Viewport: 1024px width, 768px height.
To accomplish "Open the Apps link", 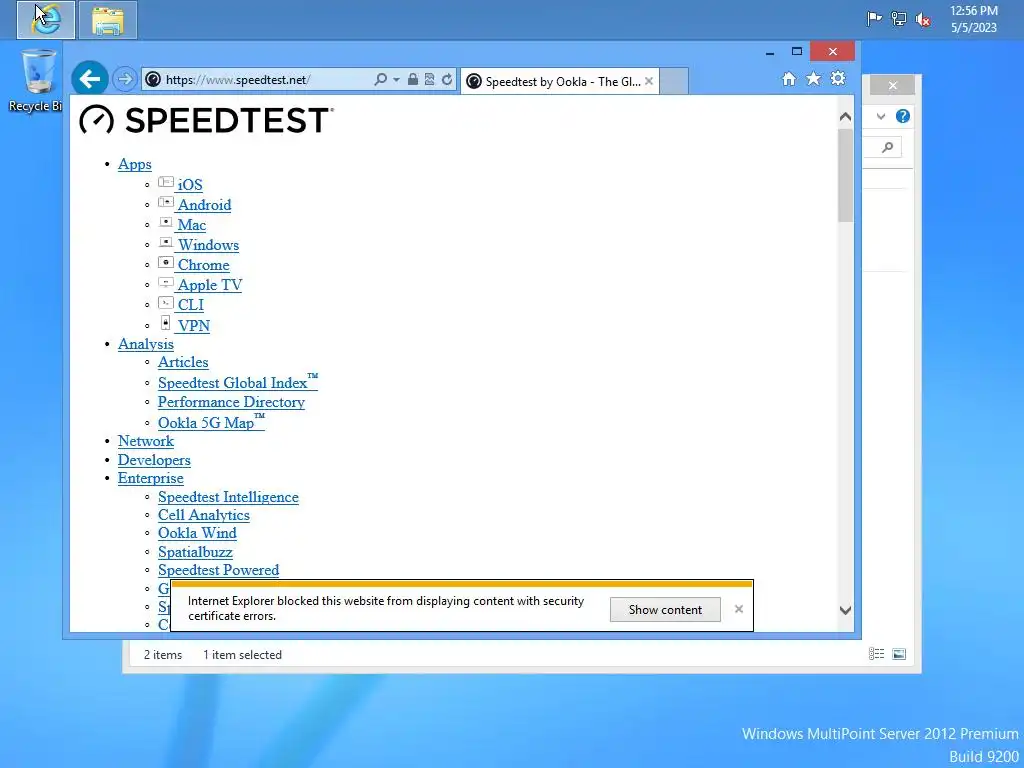I will (x=135, y=164).
